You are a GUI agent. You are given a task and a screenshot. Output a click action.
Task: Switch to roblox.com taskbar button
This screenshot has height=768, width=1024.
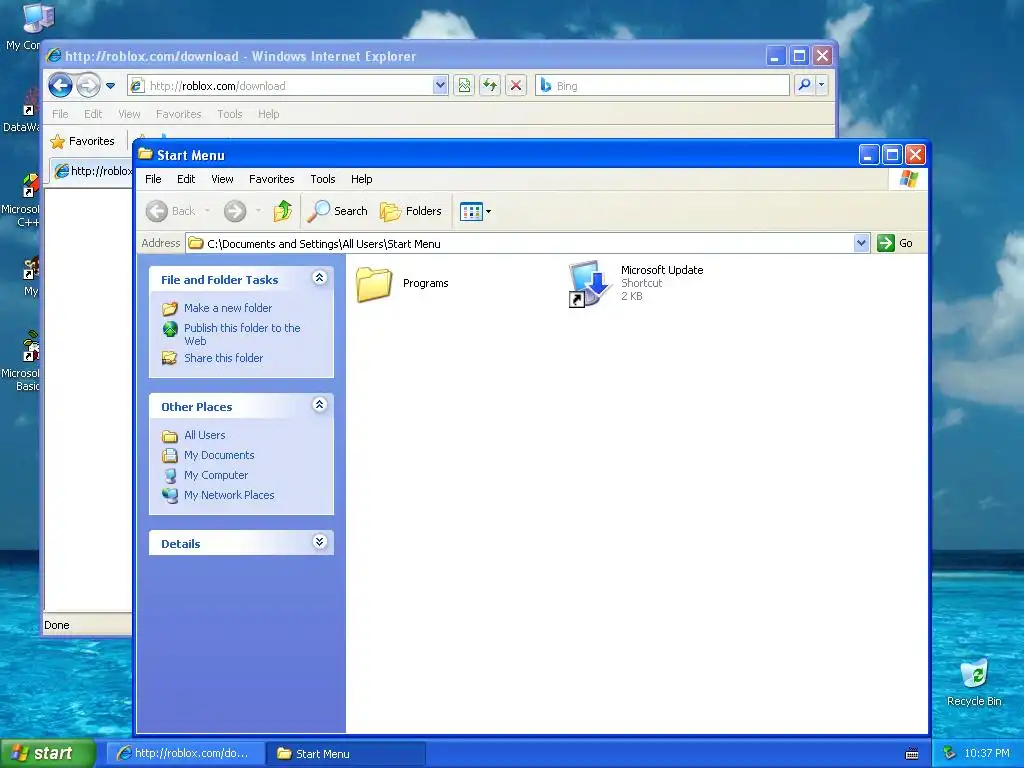click(185, 754)
